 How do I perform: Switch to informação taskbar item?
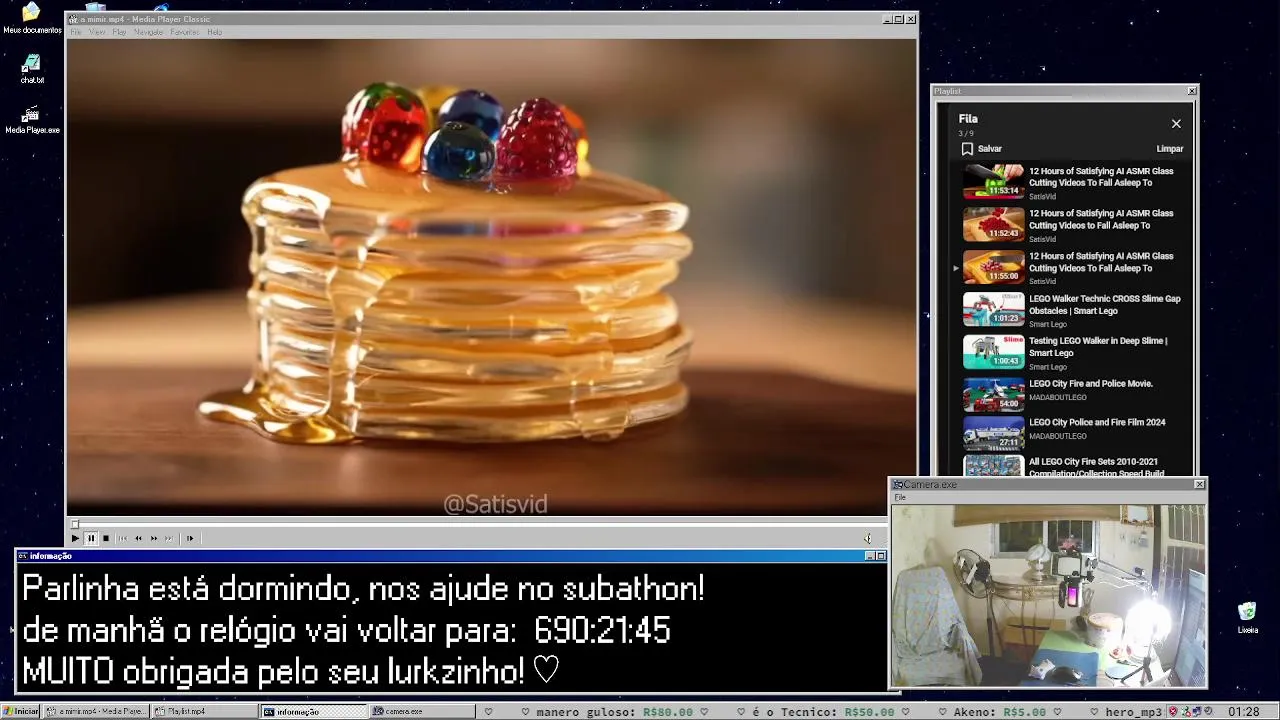click(314, 712)
